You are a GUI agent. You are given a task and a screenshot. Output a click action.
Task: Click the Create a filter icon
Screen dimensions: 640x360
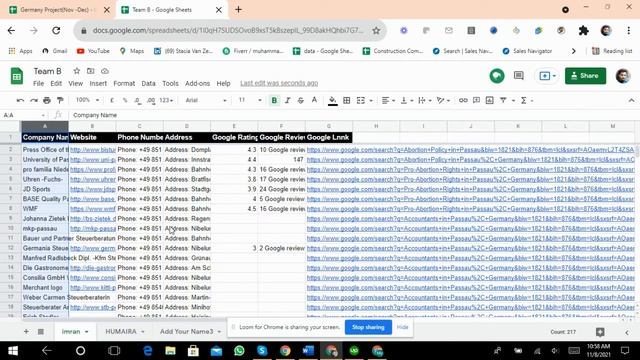(503, 100)
